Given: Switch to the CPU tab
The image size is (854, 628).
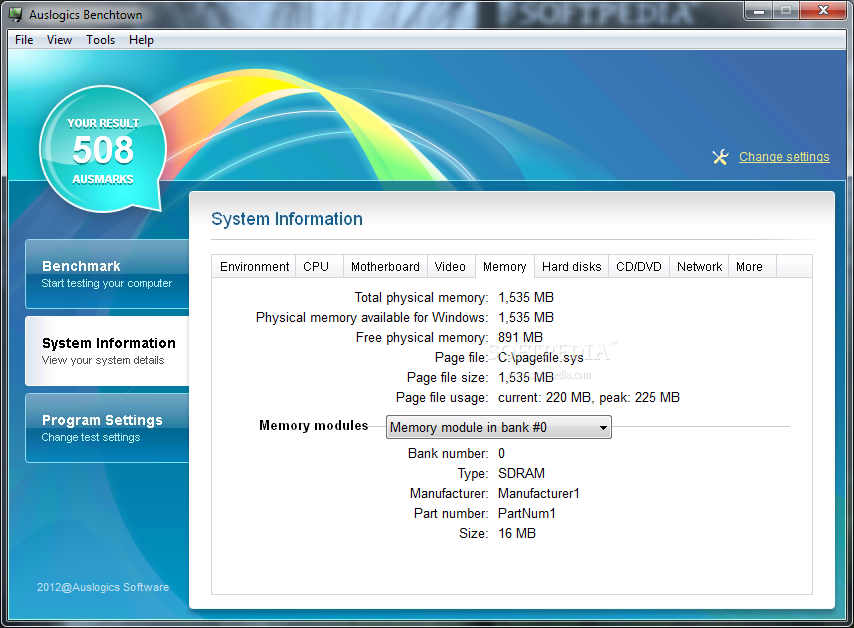Looking at the screenshot, I should pyautogui.click(x=319, y=266).
